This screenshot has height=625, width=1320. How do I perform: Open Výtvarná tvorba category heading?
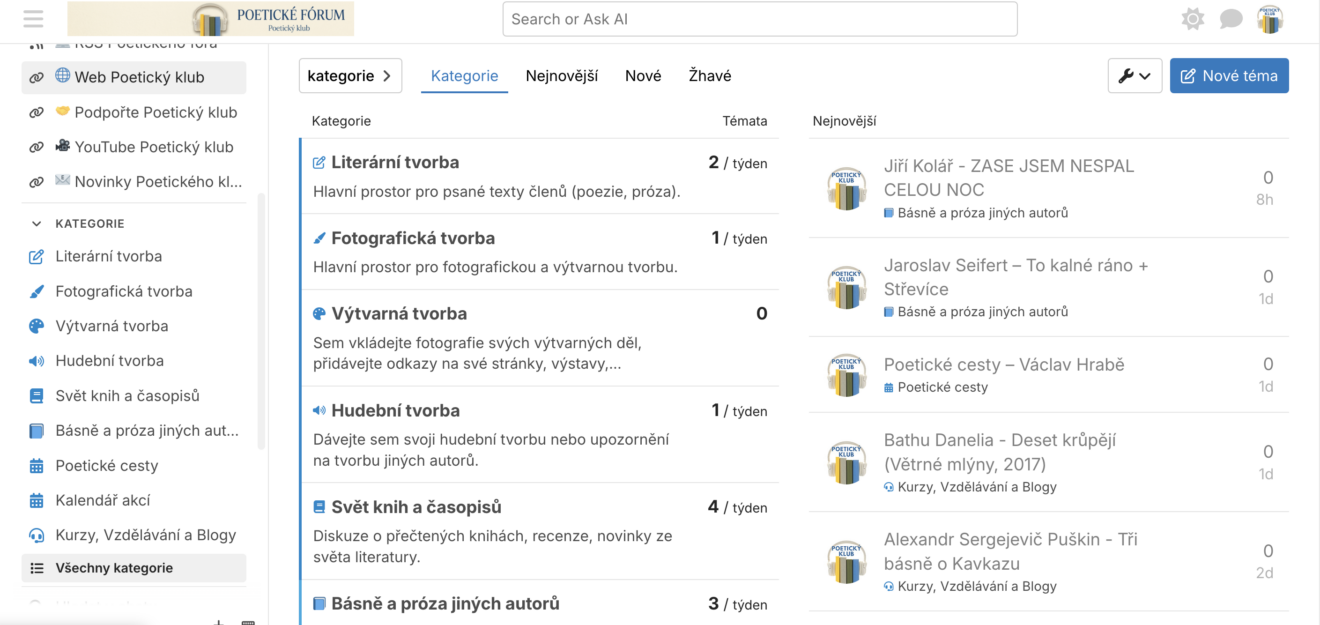click(x=399, y=314)
